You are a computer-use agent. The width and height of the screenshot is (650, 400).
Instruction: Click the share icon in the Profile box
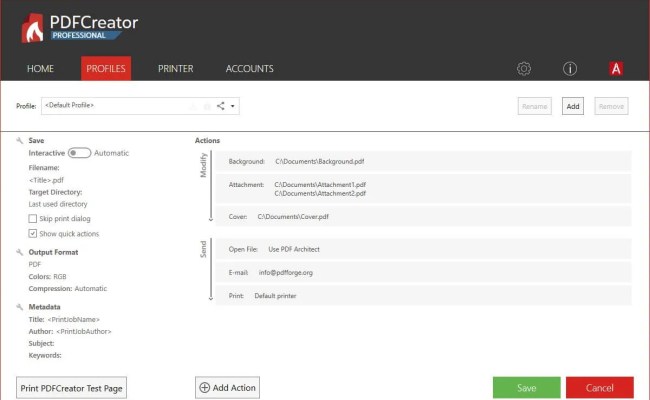coord(221,106)
